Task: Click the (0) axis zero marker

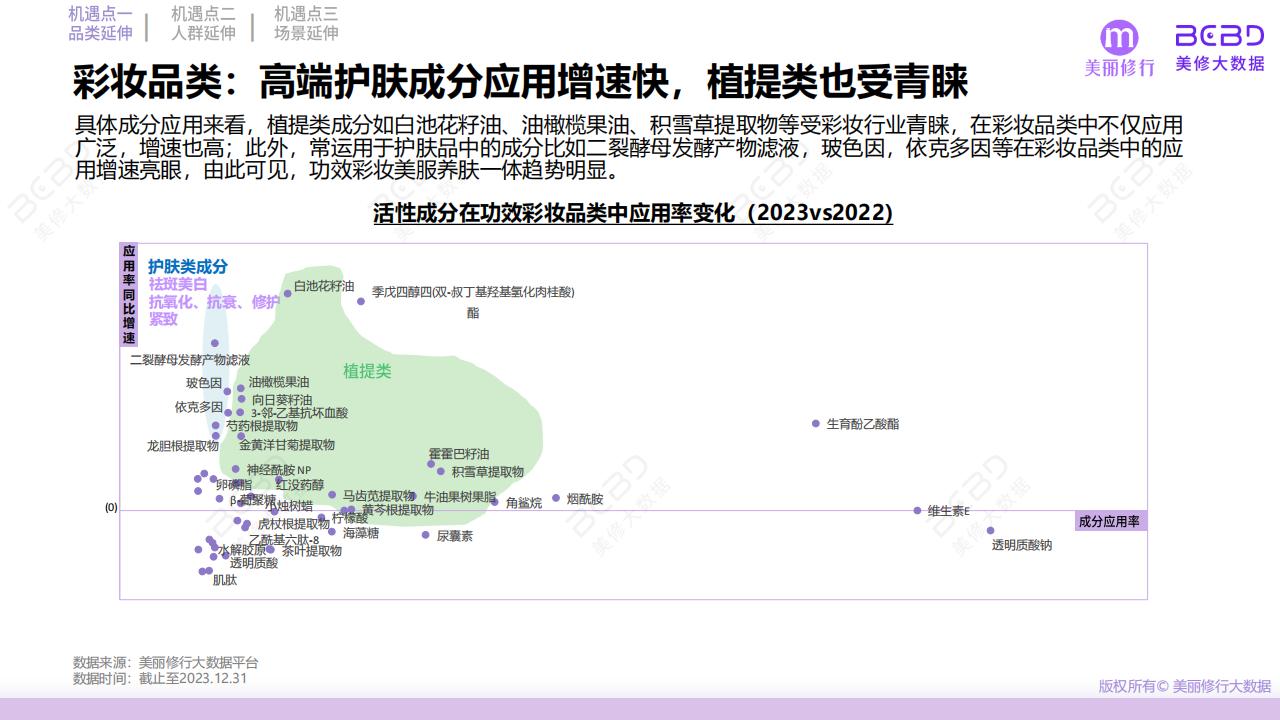Action: point(111,508)
